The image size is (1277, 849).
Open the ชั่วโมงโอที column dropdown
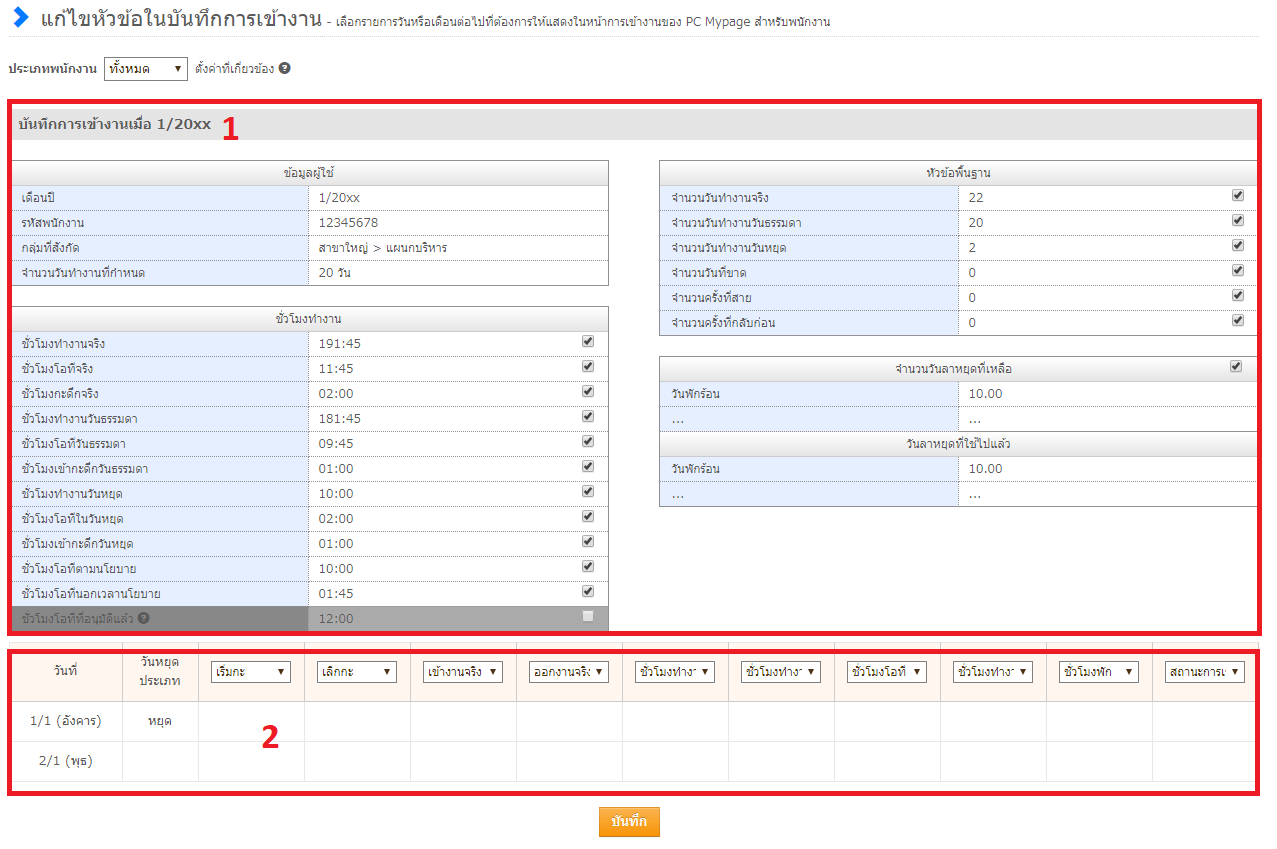[x=887, y=672]
